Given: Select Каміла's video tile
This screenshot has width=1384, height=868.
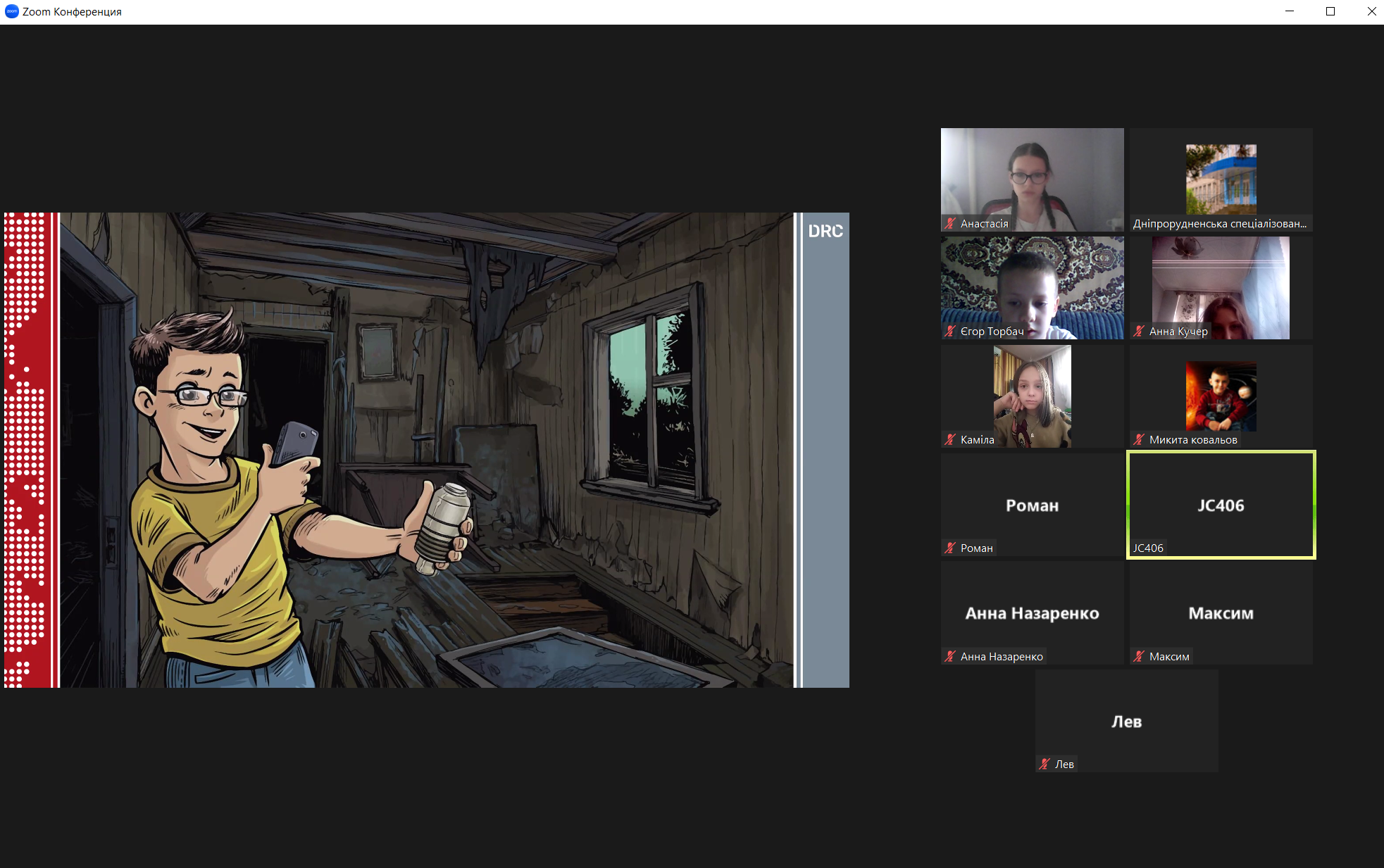Looking at the screenshot, I should coord(1032,394).
